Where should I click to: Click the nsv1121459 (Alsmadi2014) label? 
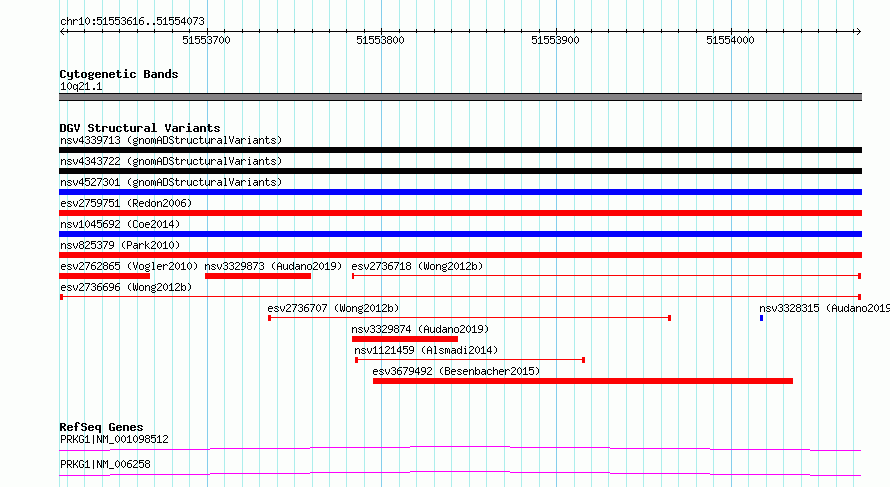[426, 350]
